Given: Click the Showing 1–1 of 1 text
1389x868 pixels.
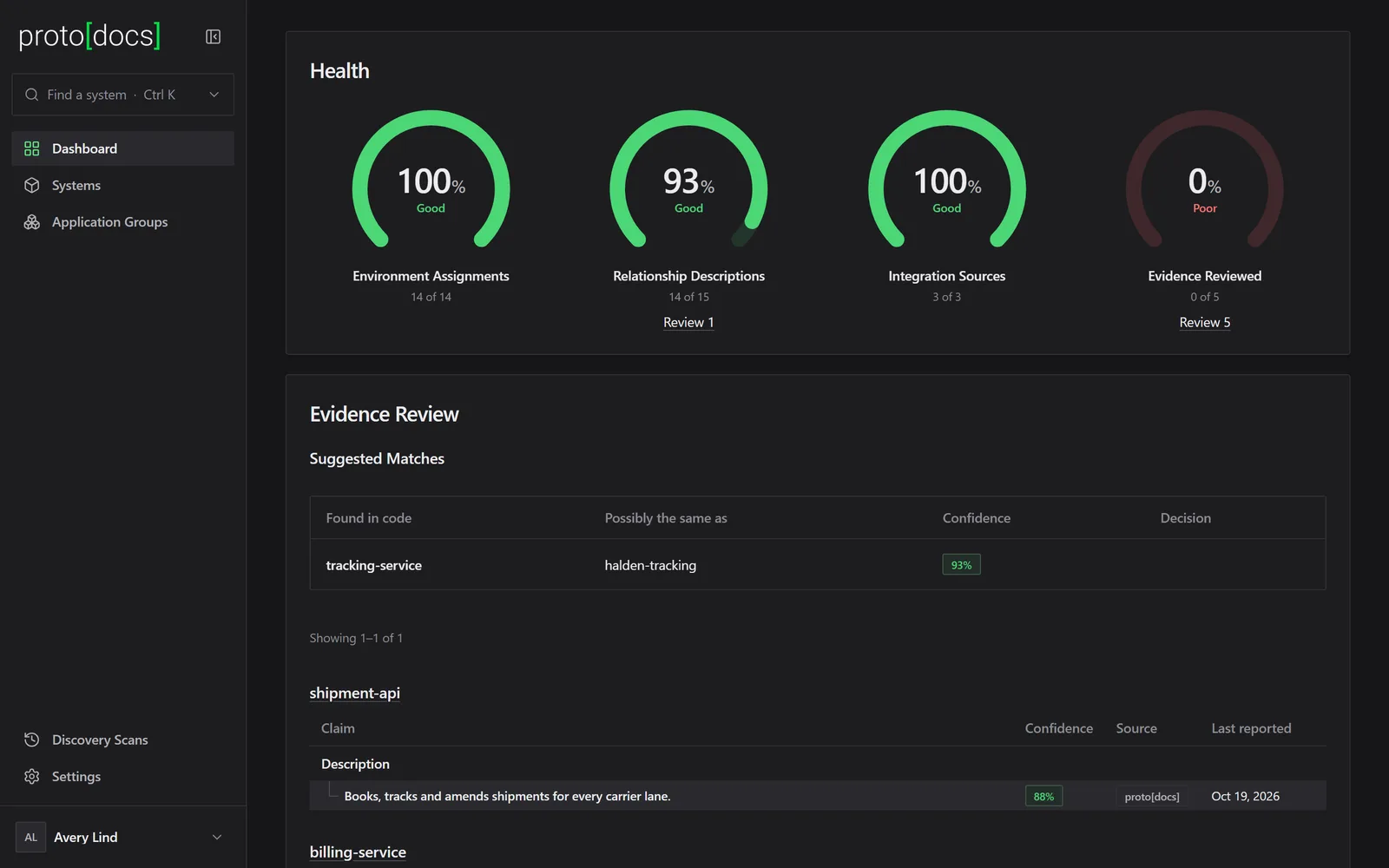Looking at the screenshot, I should (356, 638).
